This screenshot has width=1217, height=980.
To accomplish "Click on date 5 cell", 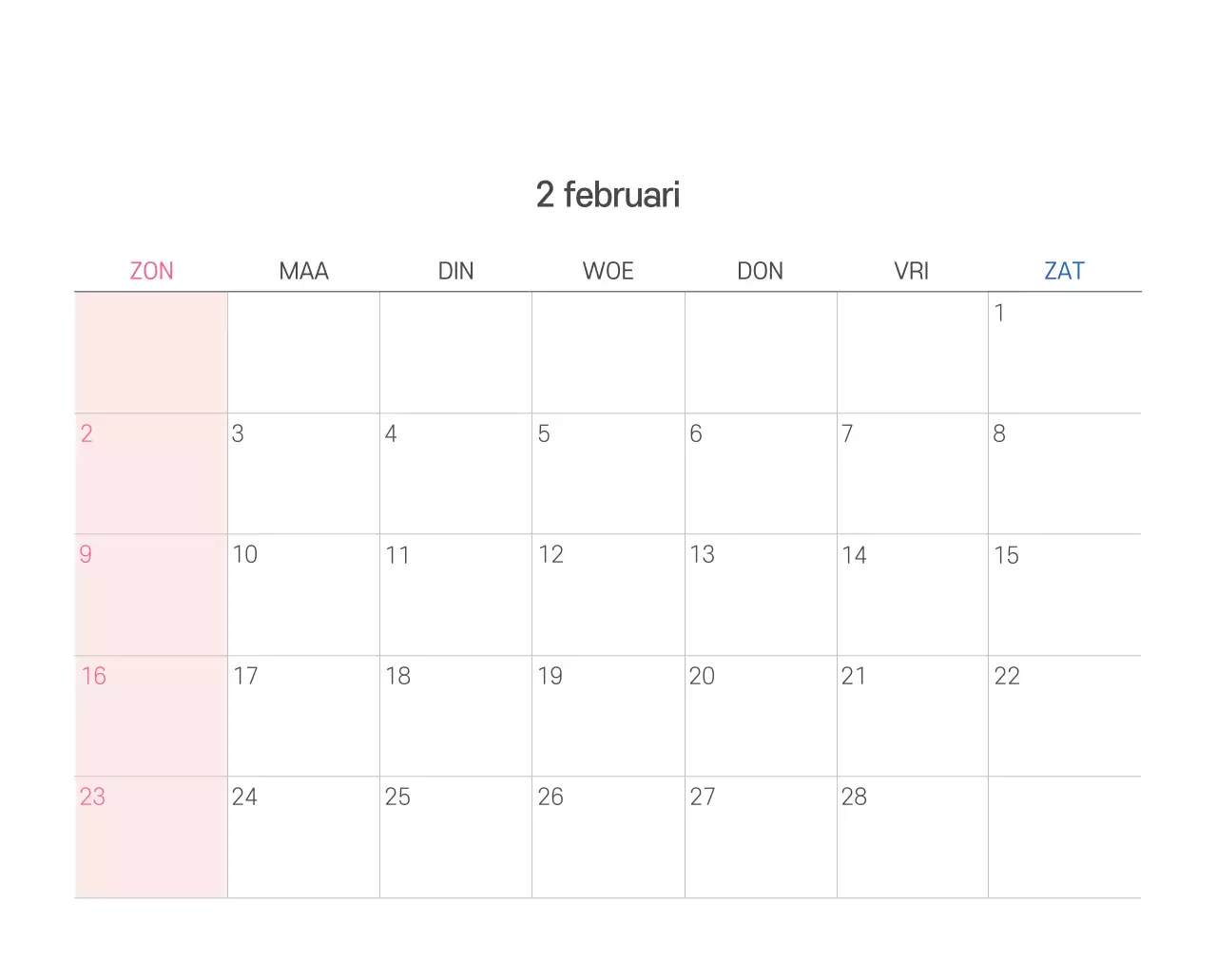I will coord(608,473).
